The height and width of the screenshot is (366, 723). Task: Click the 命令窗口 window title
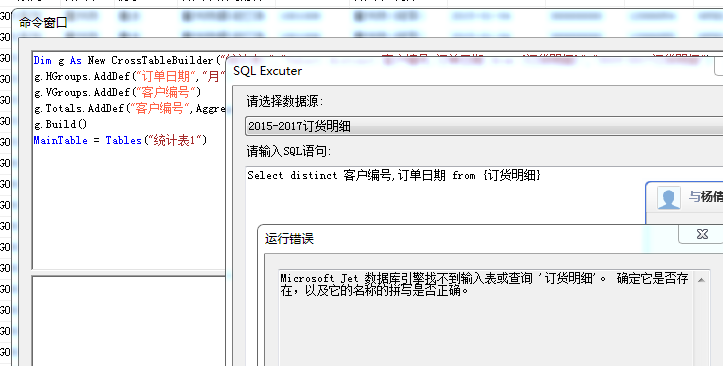point(43,22)
